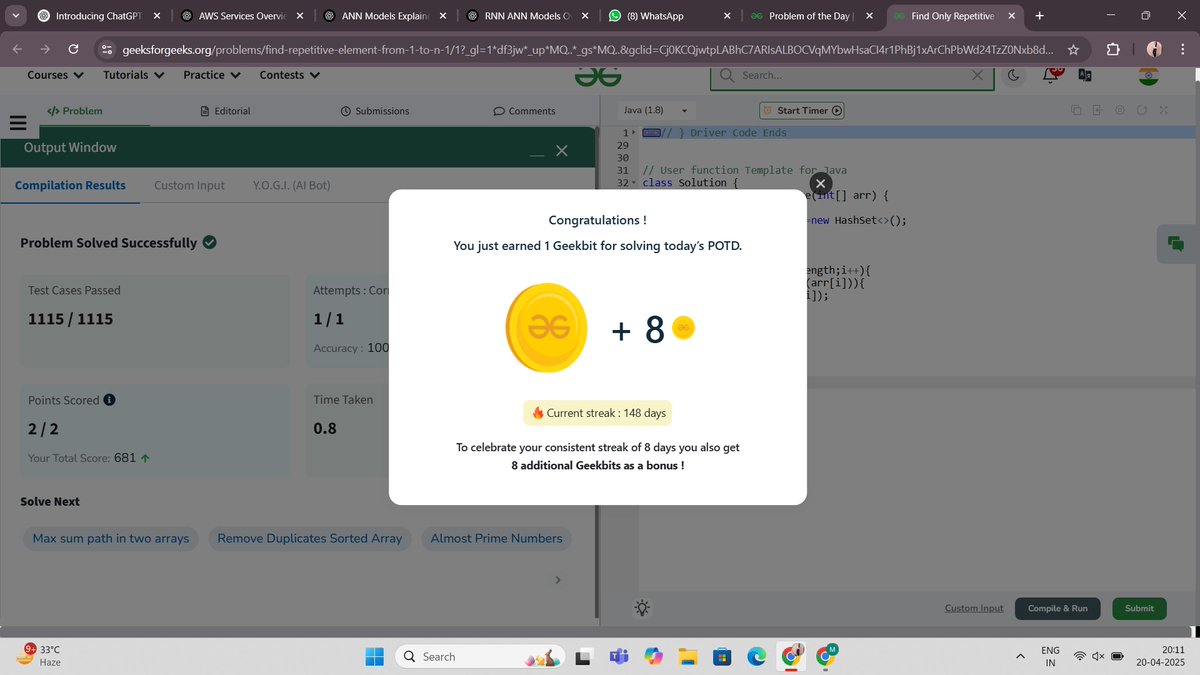Bookmark this page star icon

coord(1073,49)
